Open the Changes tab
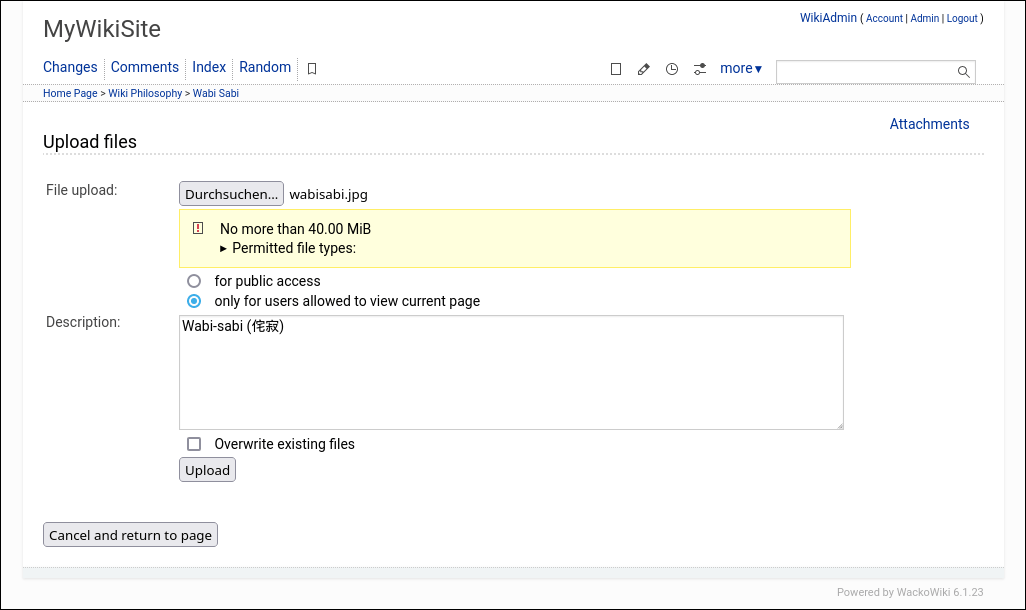This screenshot has width=1026, height=610. (70, 67)
